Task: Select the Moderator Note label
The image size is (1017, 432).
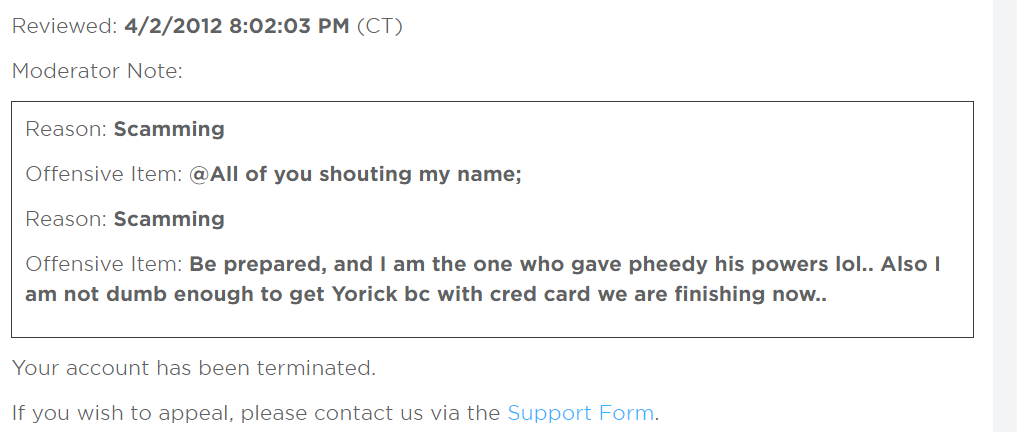Action: (97, 71)
